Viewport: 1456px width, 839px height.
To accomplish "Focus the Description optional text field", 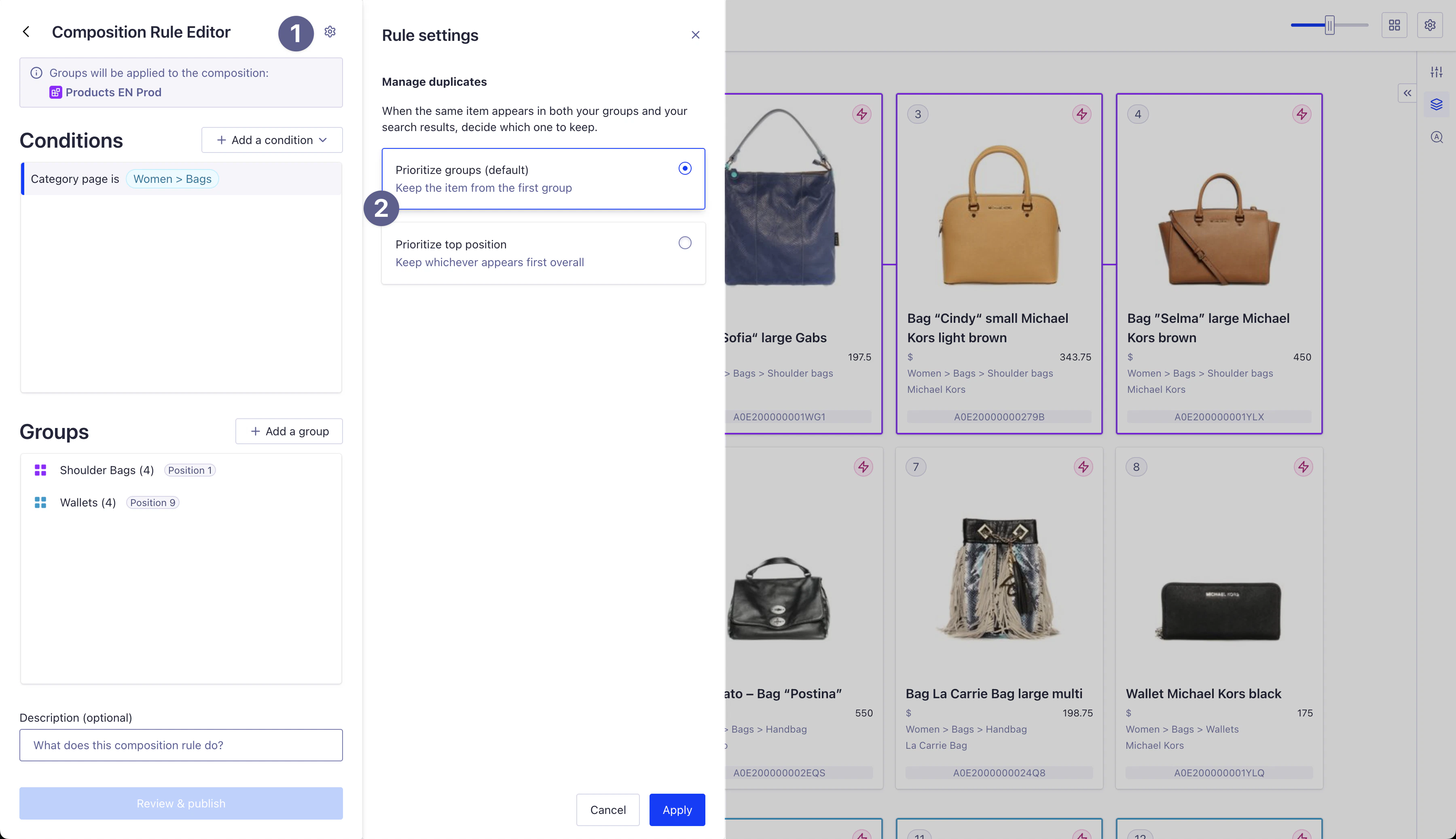I will [181, 745].
